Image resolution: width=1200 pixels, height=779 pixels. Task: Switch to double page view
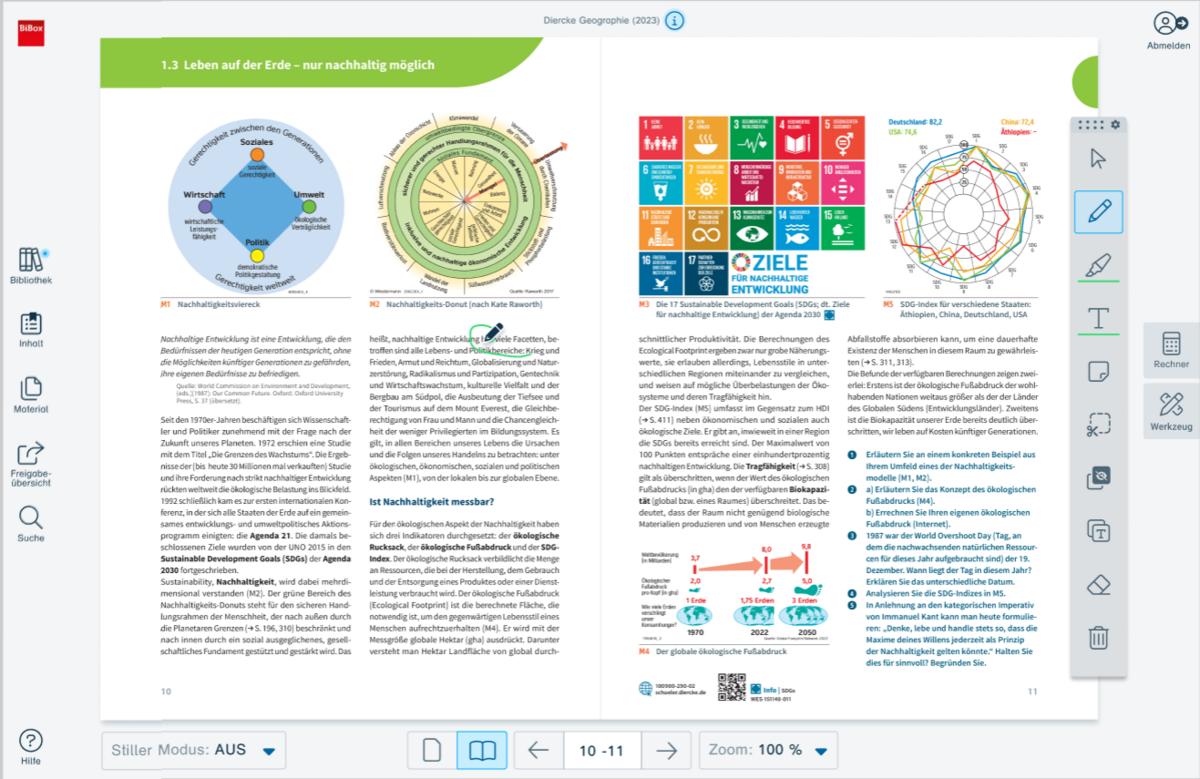pos(482,750)
